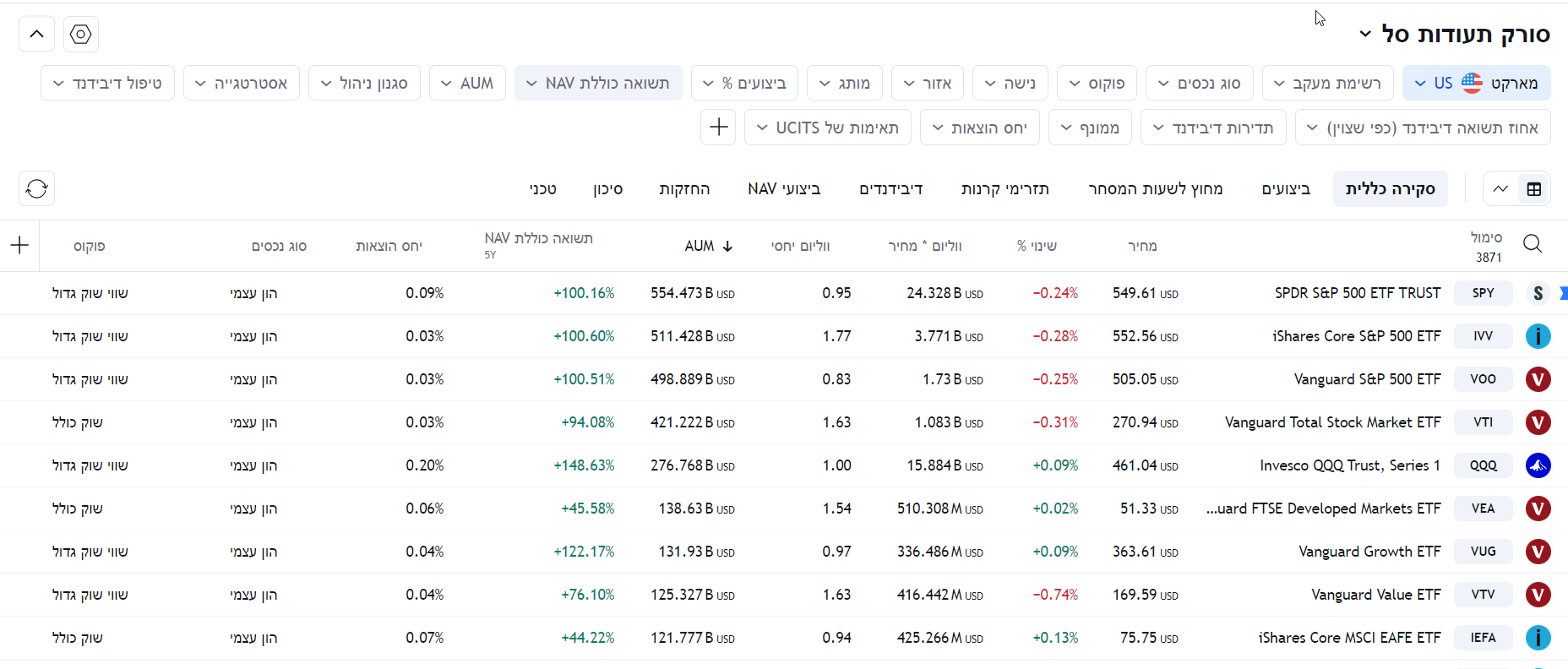The image size is (1568, 669).
Task: Open the US market filter dropdown
Action: click(1476, 83)
